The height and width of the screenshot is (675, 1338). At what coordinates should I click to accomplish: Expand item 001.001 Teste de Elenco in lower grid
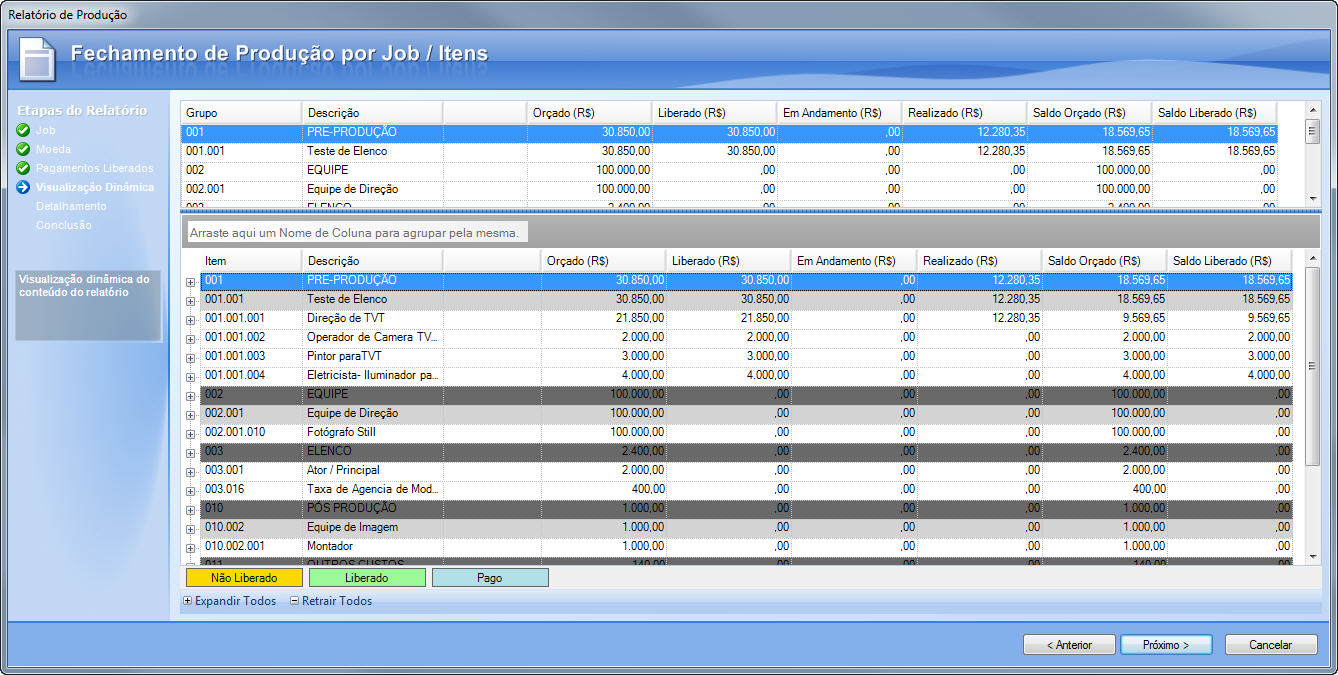coord(190,300)
